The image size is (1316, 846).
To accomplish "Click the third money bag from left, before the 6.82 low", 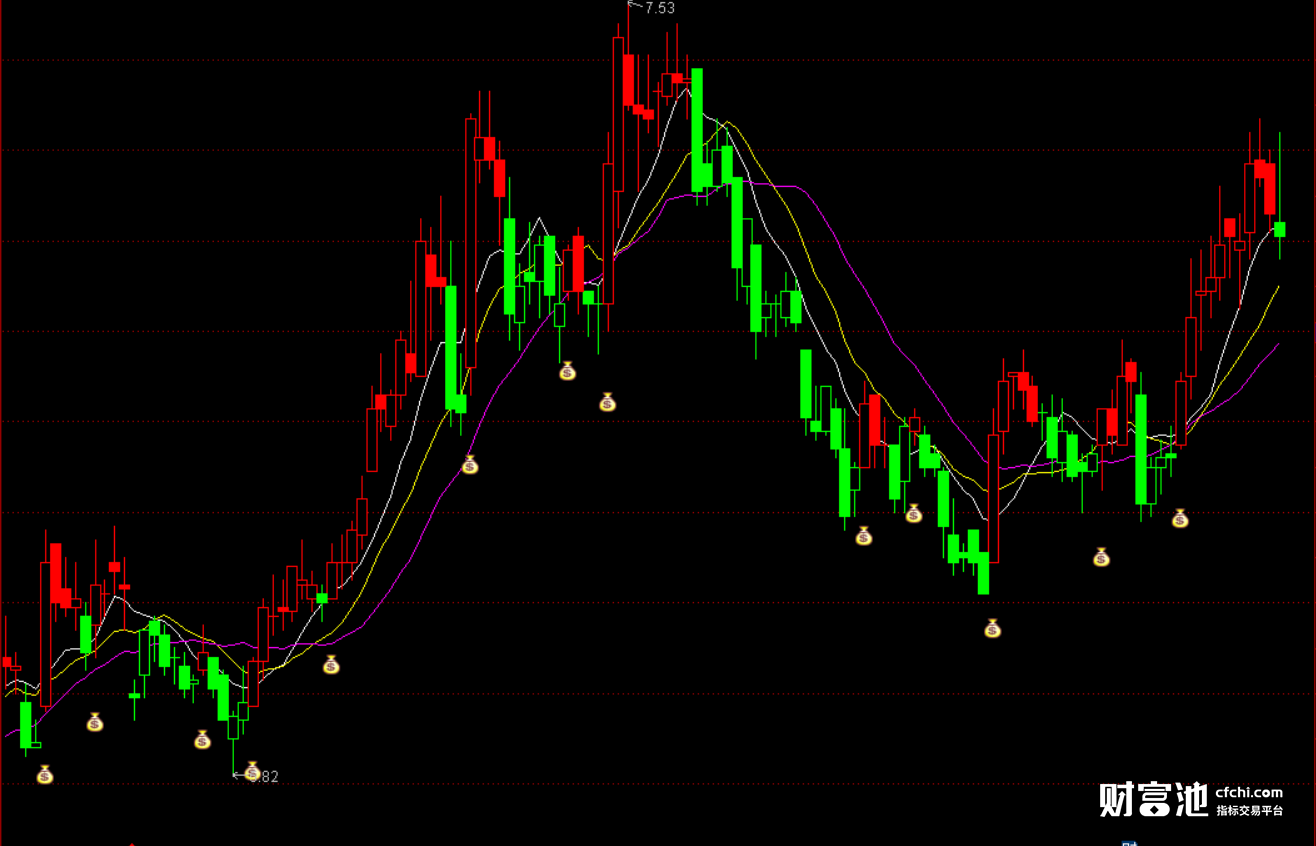I will coord(202,740).
